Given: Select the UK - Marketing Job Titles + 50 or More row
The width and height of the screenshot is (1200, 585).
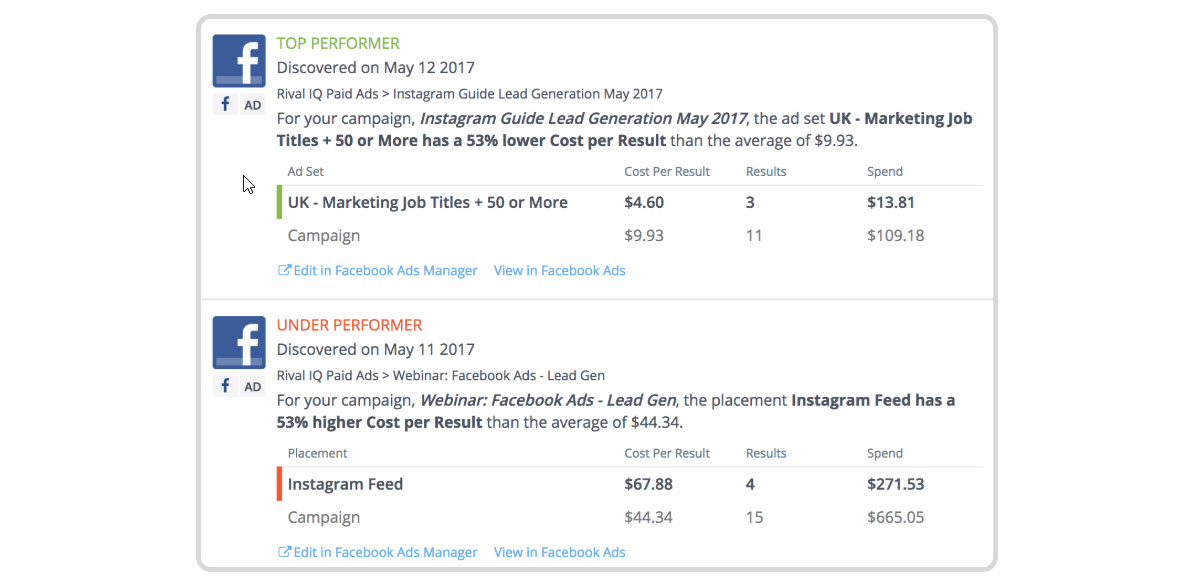Looking at the screenshot, I should point(630,202).
